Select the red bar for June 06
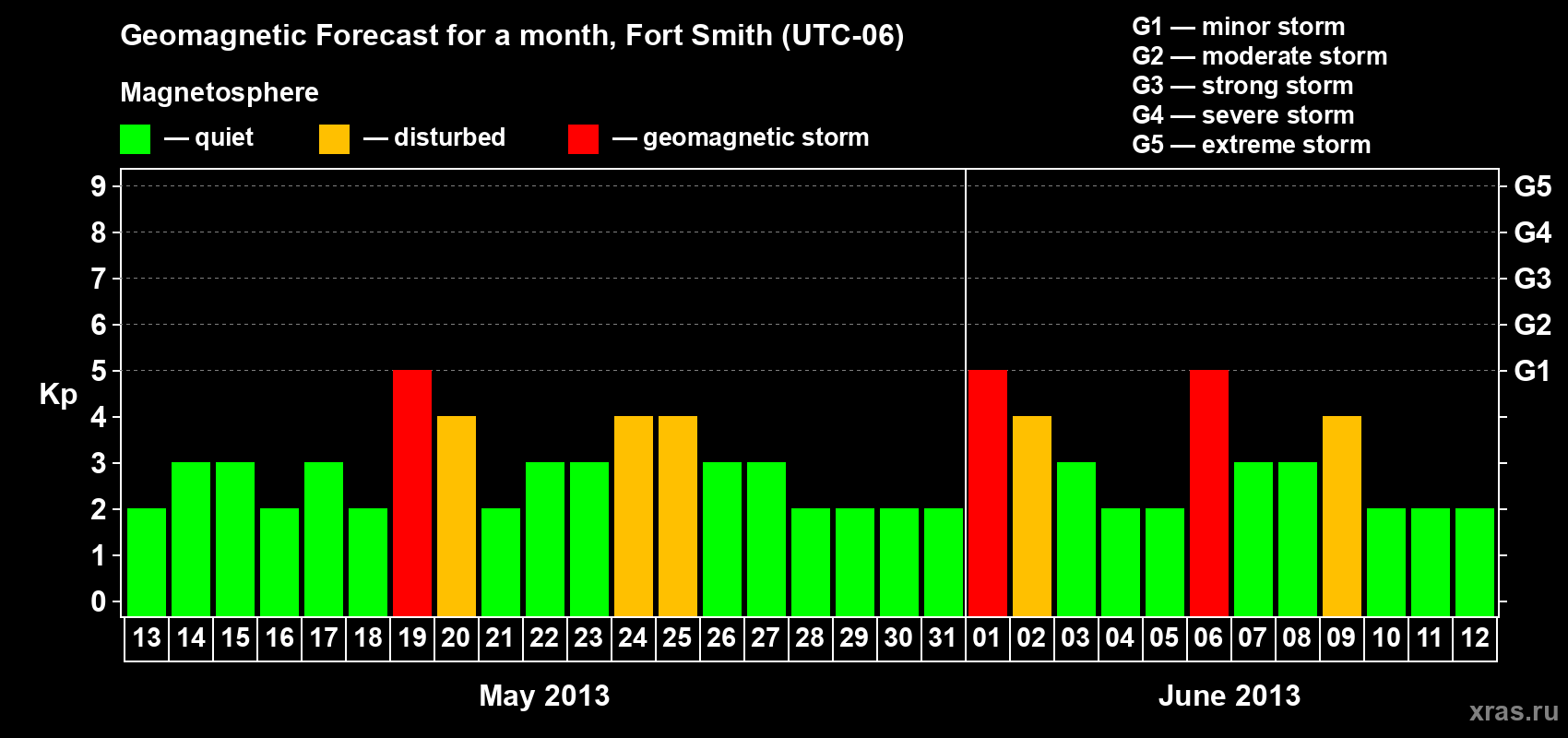Image resolution: width=1568 pixels, height=738 pixels. tap(1209, 494)
